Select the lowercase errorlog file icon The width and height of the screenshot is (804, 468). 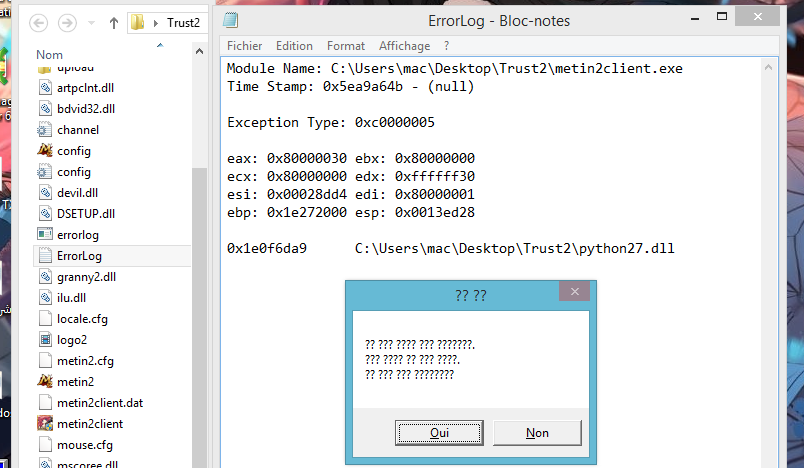click(x=45, y=234)
